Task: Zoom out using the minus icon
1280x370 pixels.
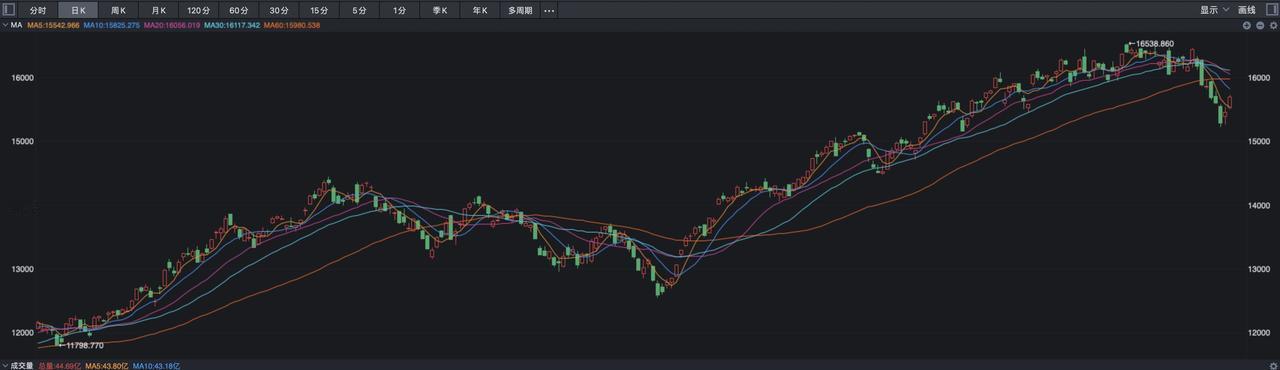Action: click(1259, 25)
